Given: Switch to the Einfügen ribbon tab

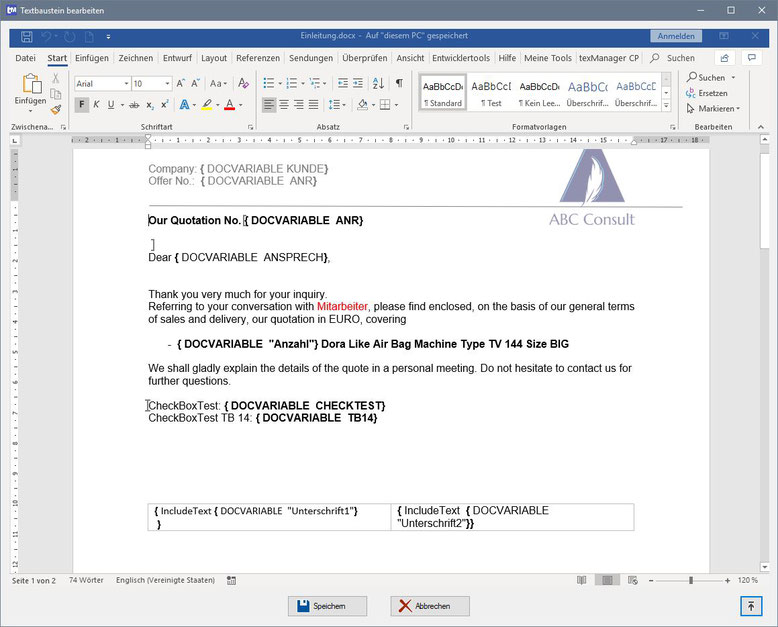Looking at the screenshot, I should pos(92,58).
